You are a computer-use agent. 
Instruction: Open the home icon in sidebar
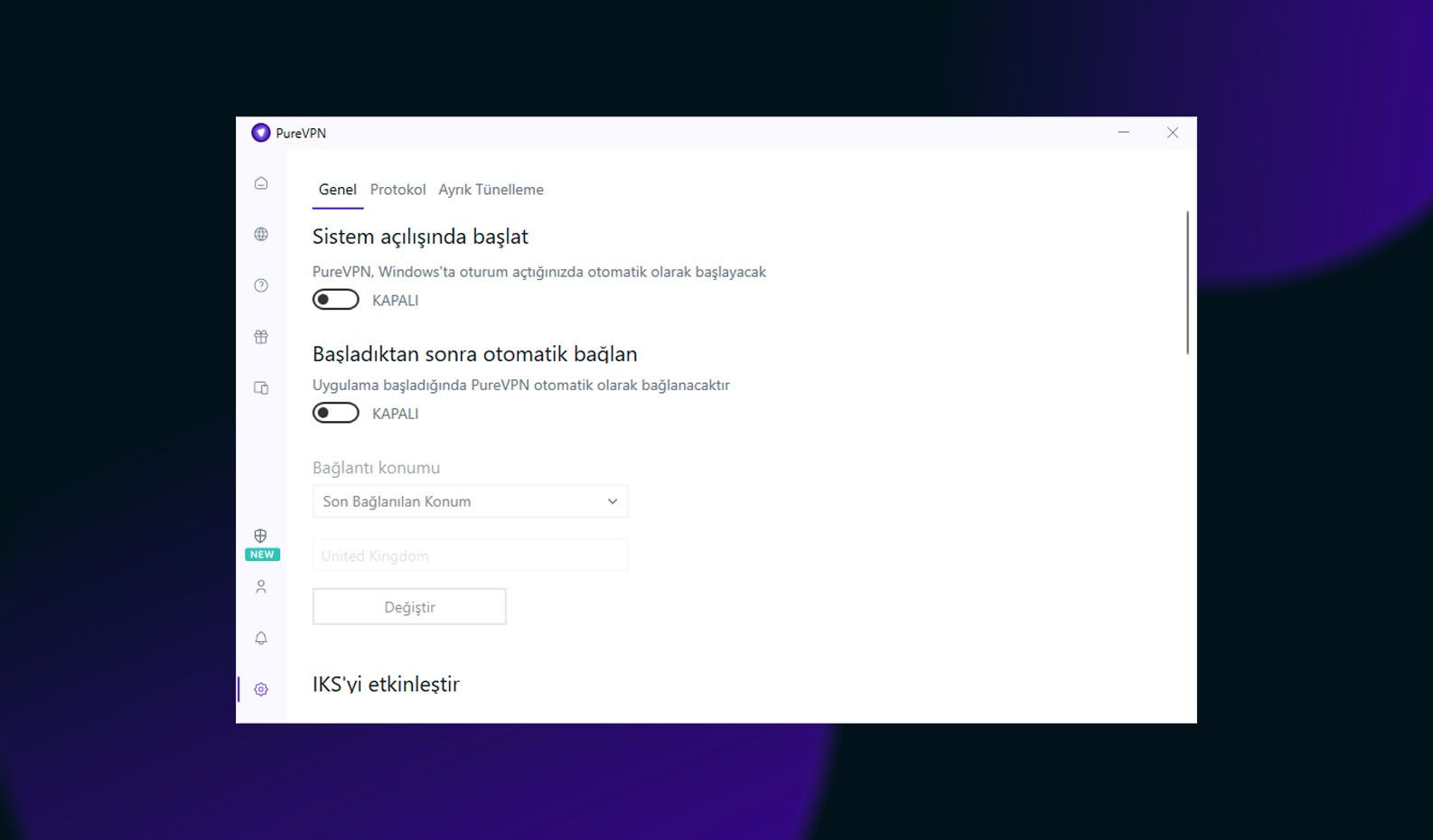(x=261, y=183)
